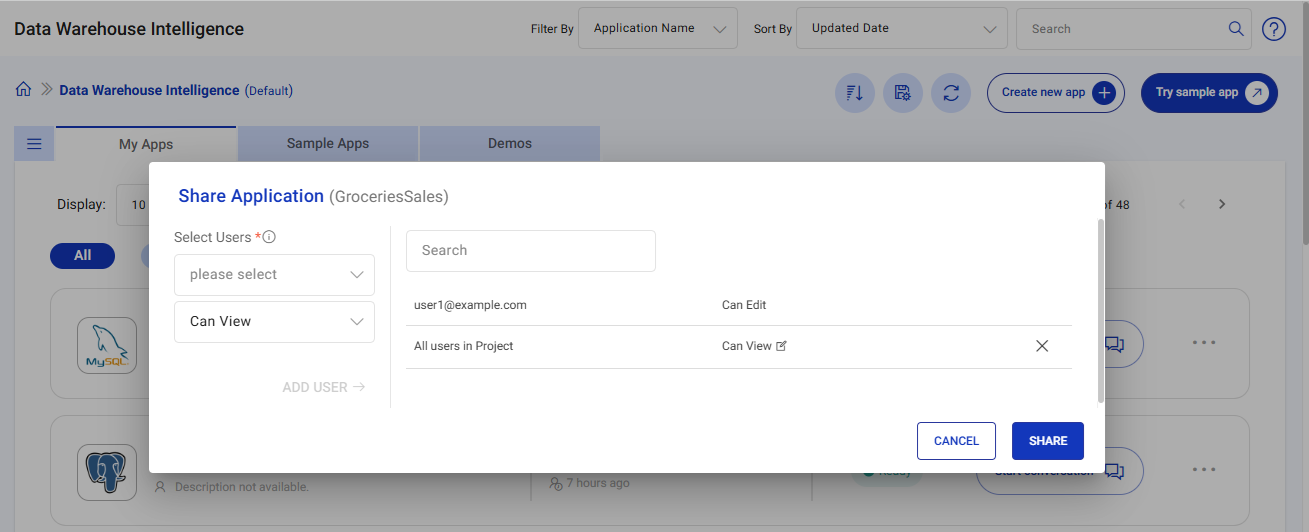This screenshot has height=532, width=1309.
Task: Click the Create new app button
Action: [1055, 93]
